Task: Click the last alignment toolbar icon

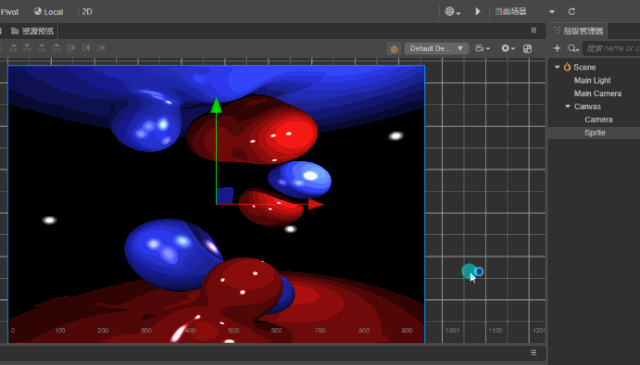Action: (x=101, y=48)
